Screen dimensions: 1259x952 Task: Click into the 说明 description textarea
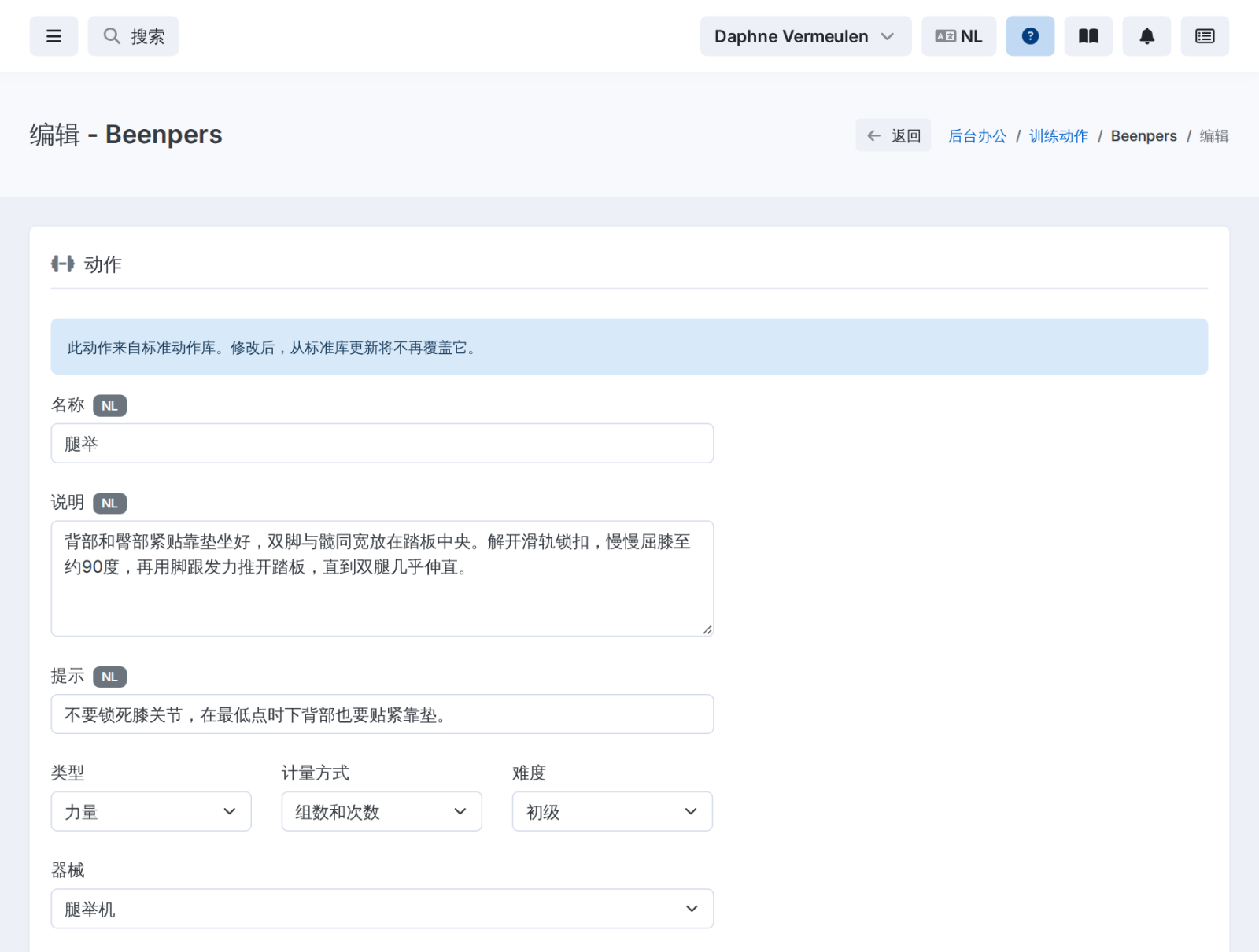point(382,578)
